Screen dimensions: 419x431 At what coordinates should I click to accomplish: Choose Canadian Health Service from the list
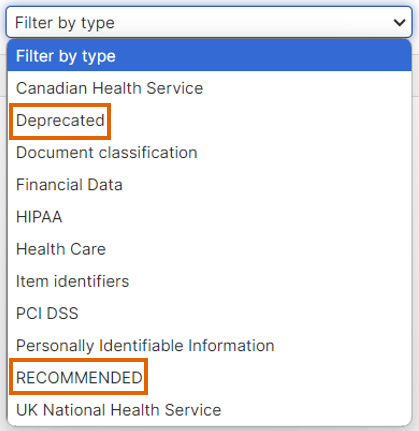point(209,88)
